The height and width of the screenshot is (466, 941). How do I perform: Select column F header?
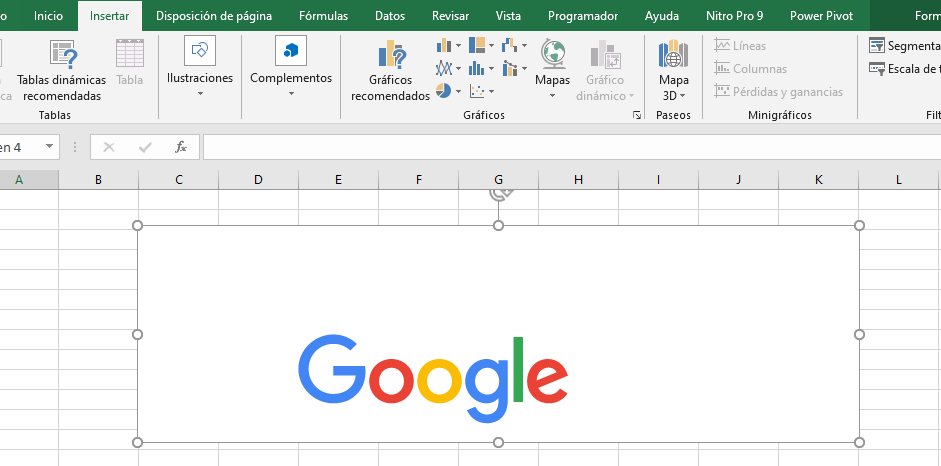tap(419, 179)
